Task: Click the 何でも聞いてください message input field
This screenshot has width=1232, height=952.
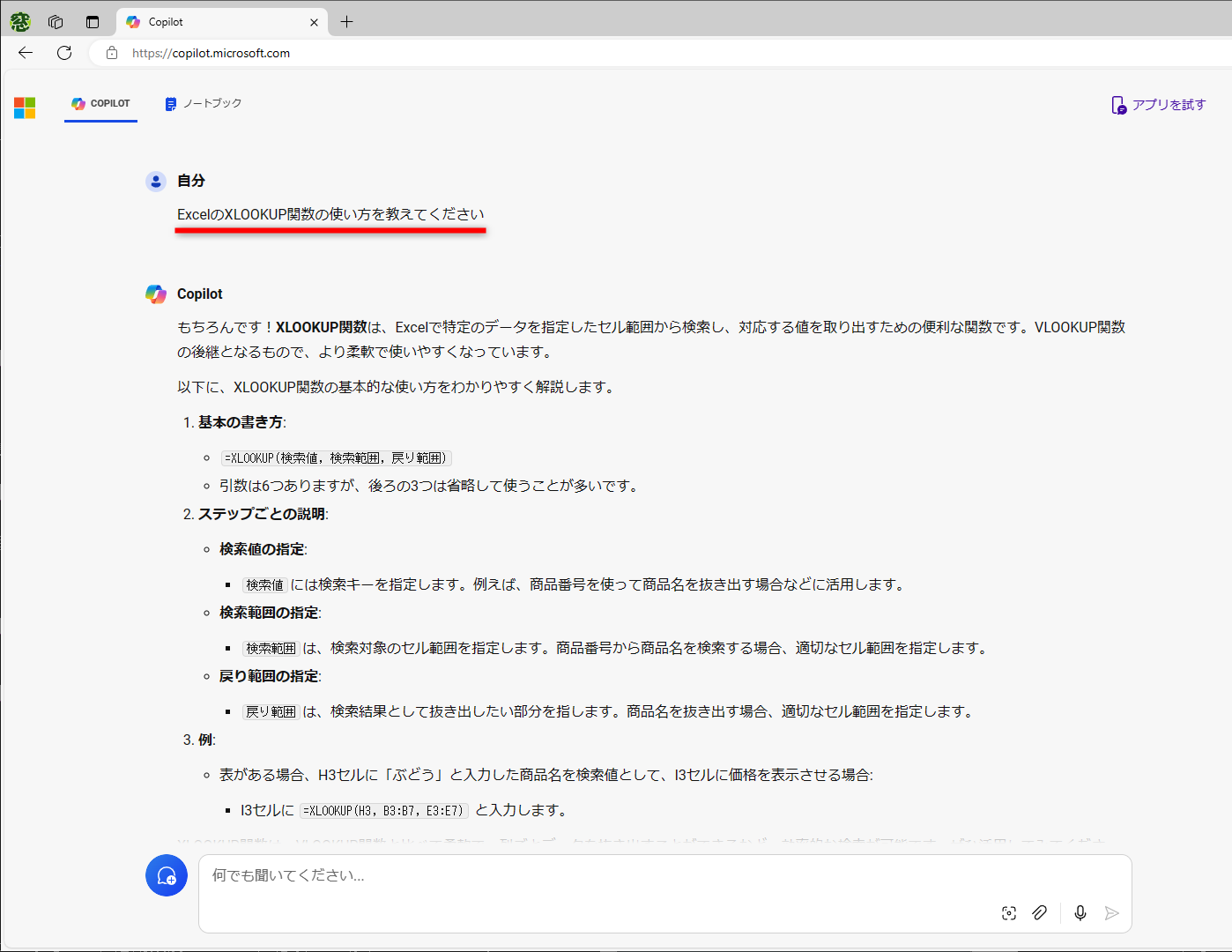Action: (x=617, y=875)
